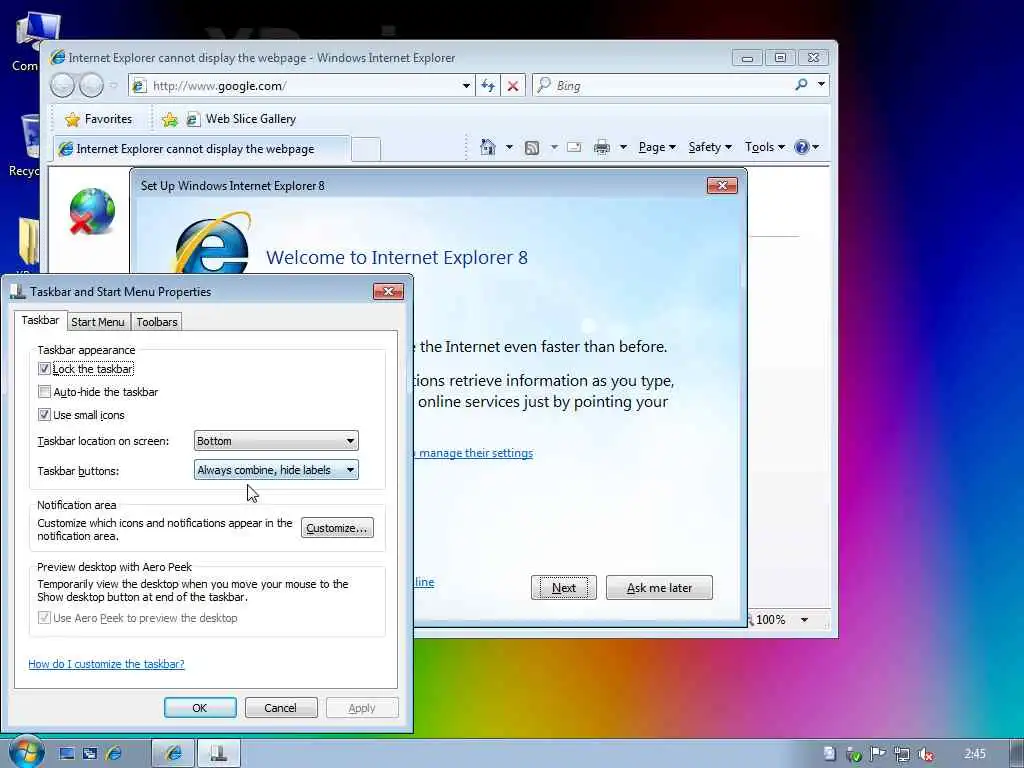This screenshot has width=1024, height=768.
Task: Toggle 'Use Aero Peek to preview the desktop'
Action: [44, 618]
